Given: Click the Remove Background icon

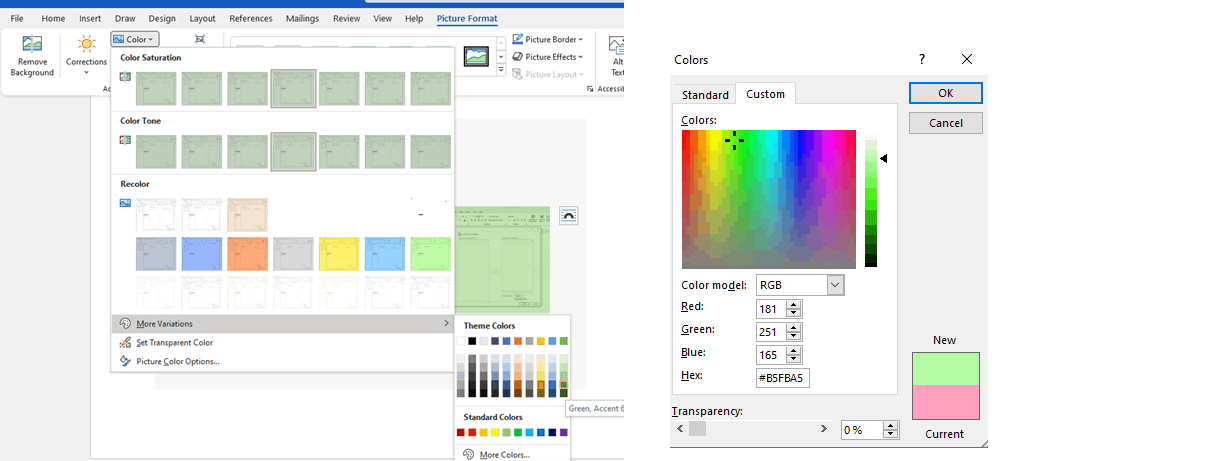Looking at the screenshot, I should pyautogui.click(x=32, y=44).
